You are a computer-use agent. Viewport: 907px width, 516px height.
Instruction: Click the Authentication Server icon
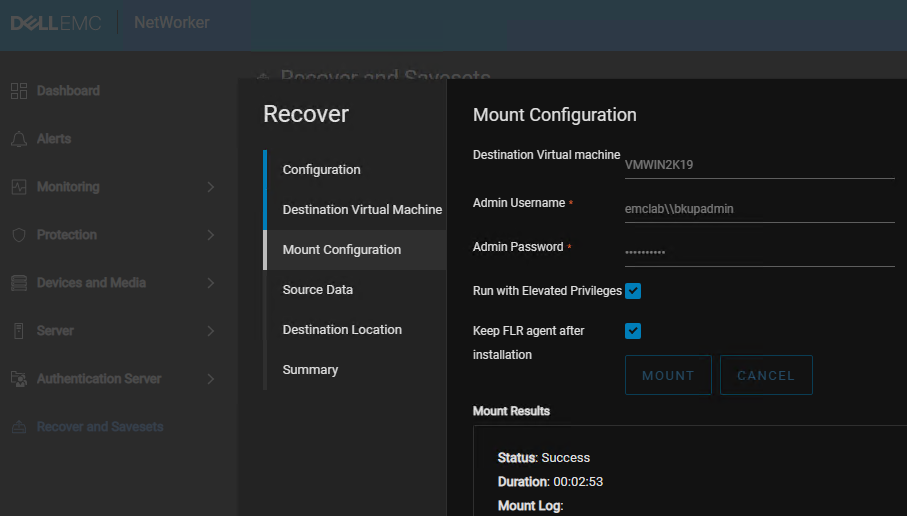tap(19, 379)
